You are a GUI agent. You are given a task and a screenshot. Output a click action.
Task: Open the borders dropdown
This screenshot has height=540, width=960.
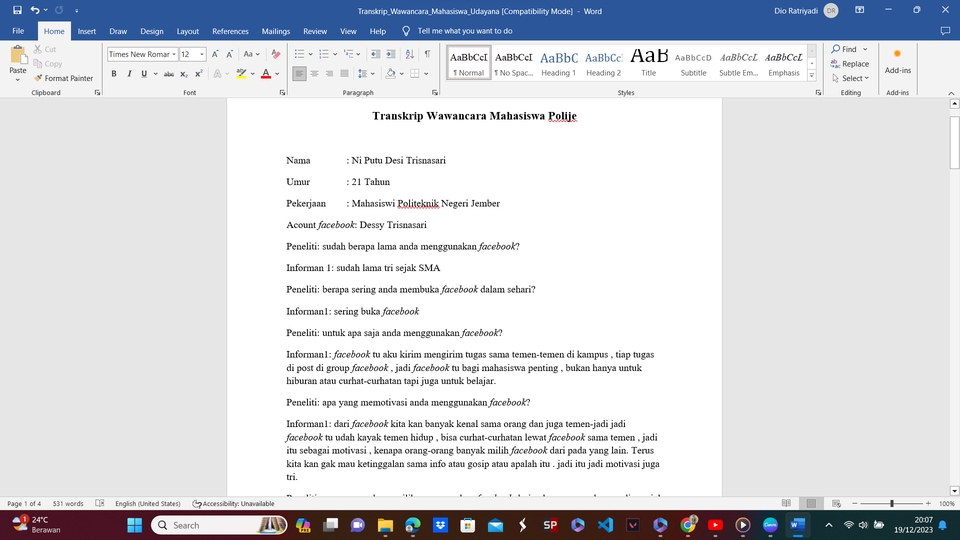[426, 74]
